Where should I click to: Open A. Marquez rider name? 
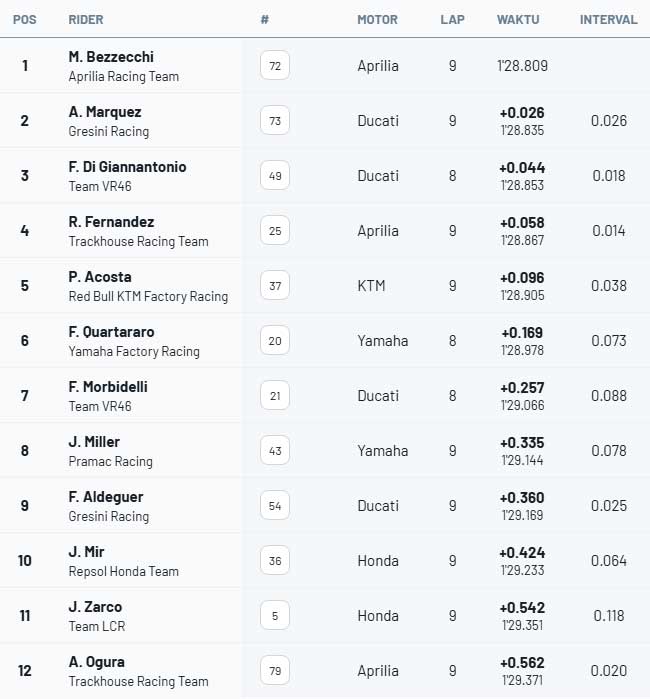105,112
